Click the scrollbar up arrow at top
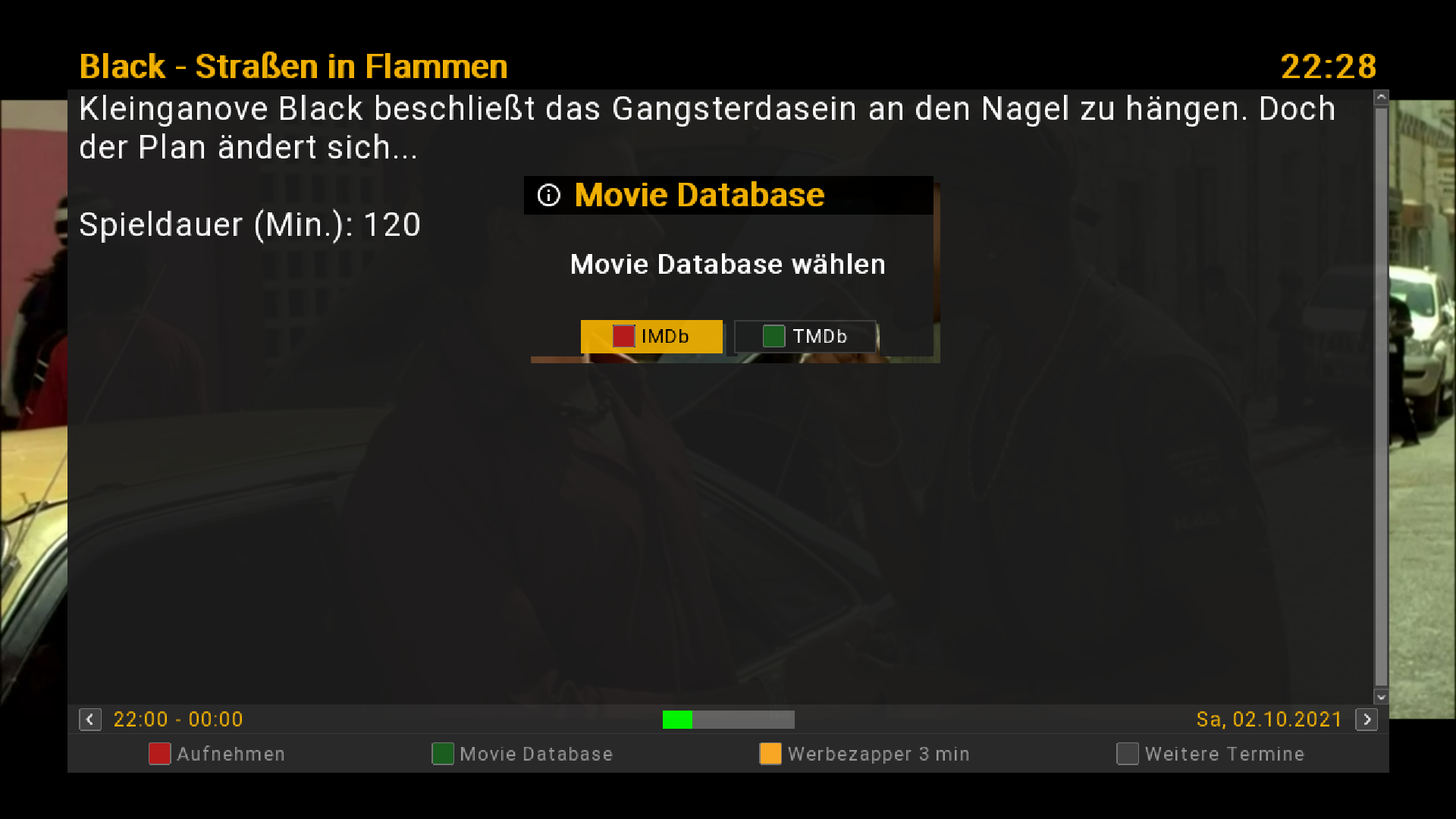The image size is (1456, 819). tap(1381, 97)
